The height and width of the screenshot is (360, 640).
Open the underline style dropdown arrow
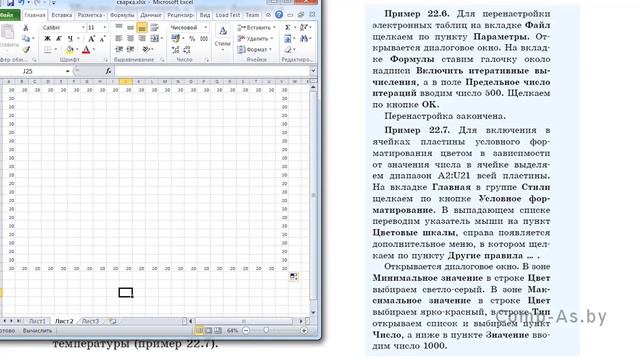[78, 38]
